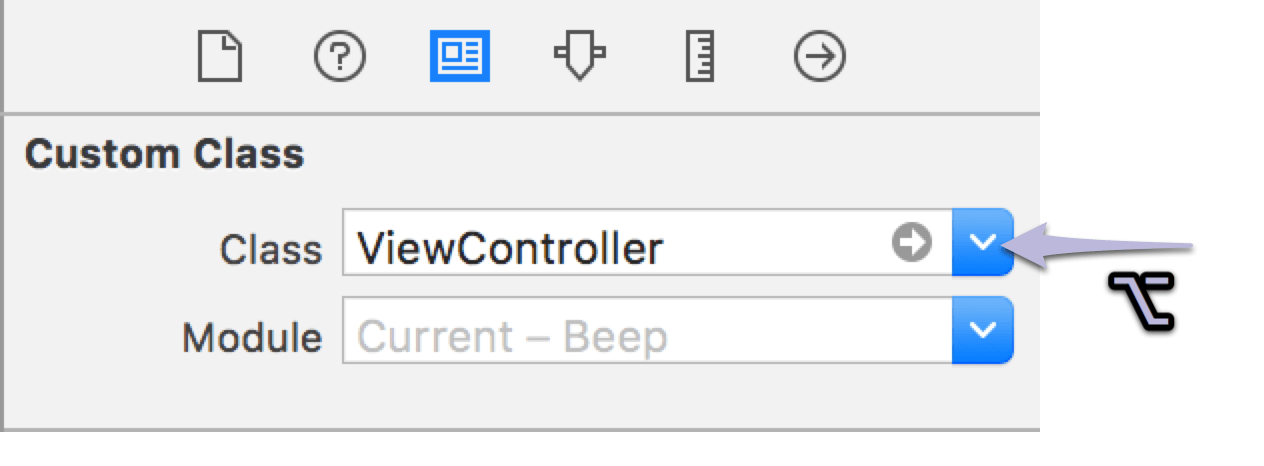Click empty space right of Custom Class title
Viewport: 1264px width, 466px height.
click(650, 155)
